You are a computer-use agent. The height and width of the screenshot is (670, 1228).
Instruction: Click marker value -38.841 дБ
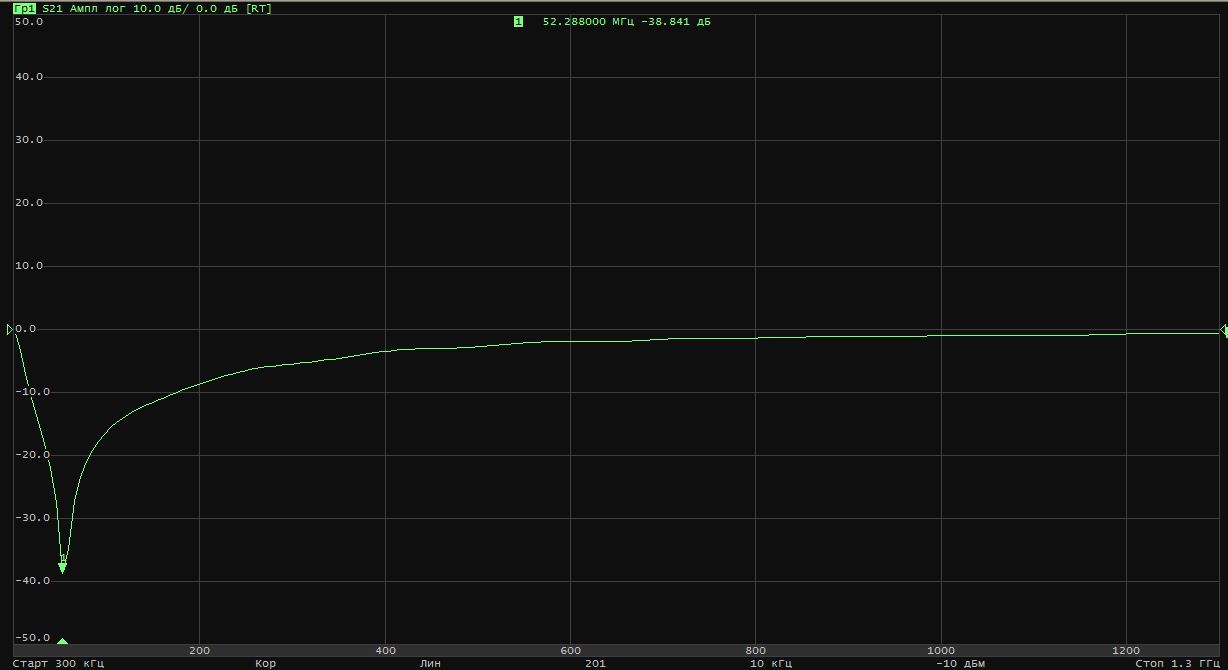pyautogui.click(x=676, y=21)
